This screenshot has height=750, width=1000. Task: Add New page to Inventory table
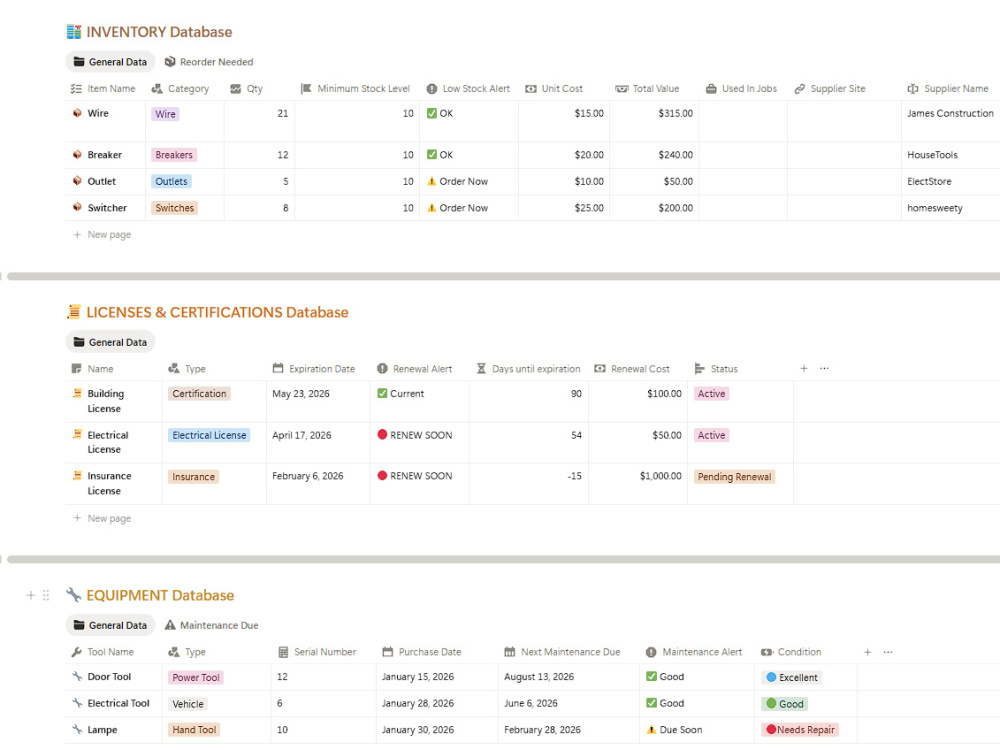[102, 234]
